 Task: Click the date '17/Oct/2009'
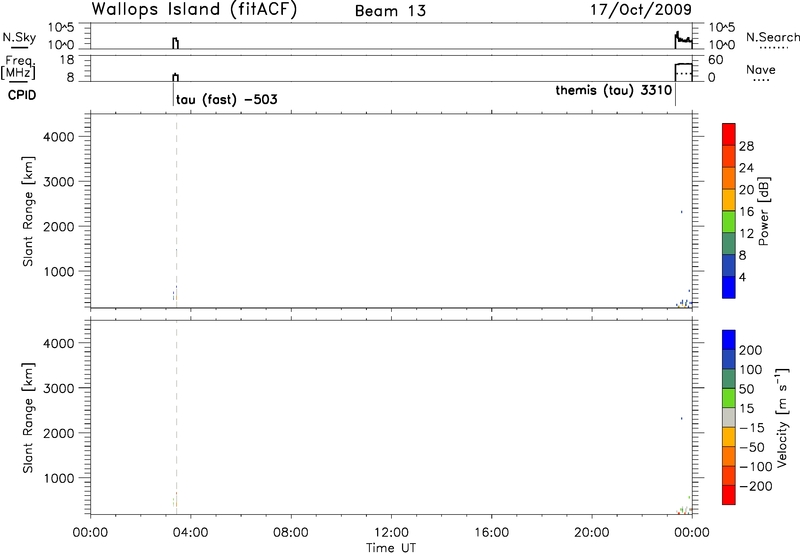(641, 10)
